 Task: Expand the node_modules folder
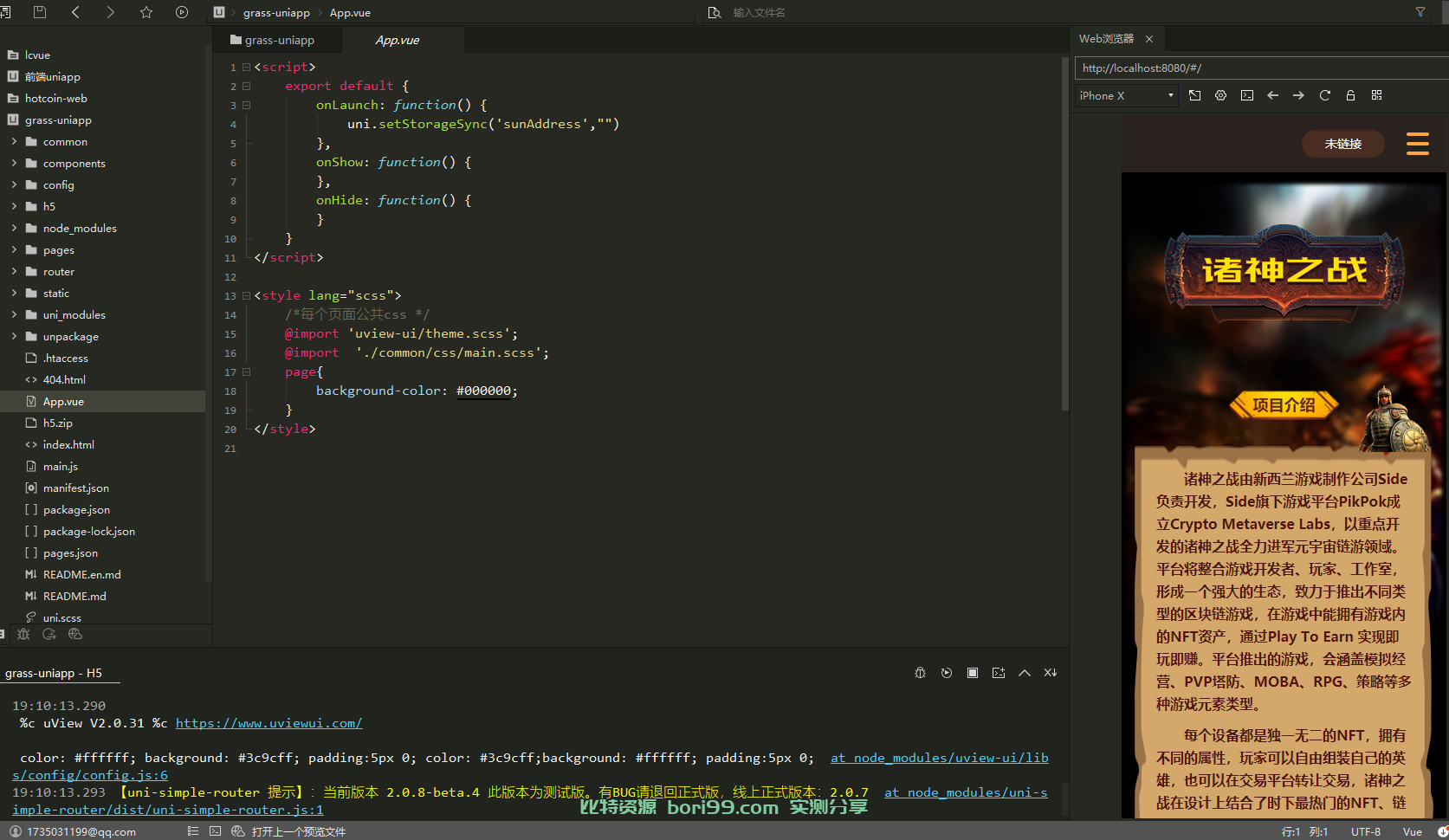(14, 228)
